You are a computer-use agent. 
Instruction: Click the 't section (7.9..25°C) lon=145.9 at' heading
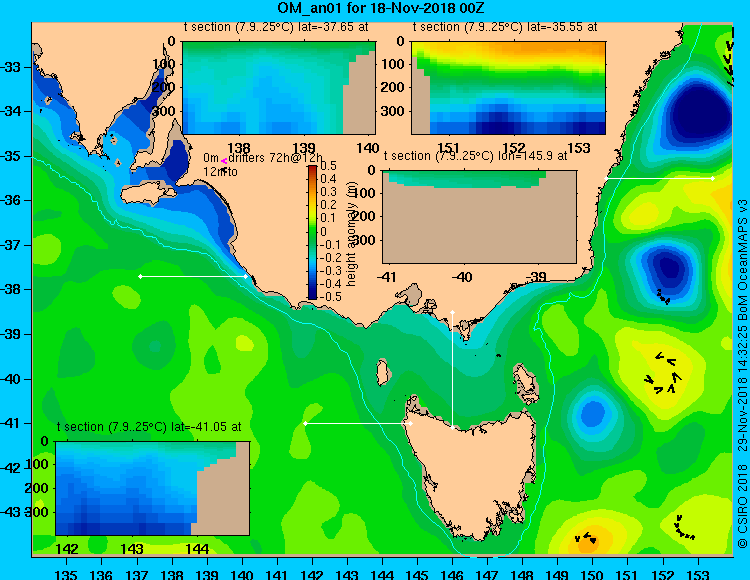point(475,156)
